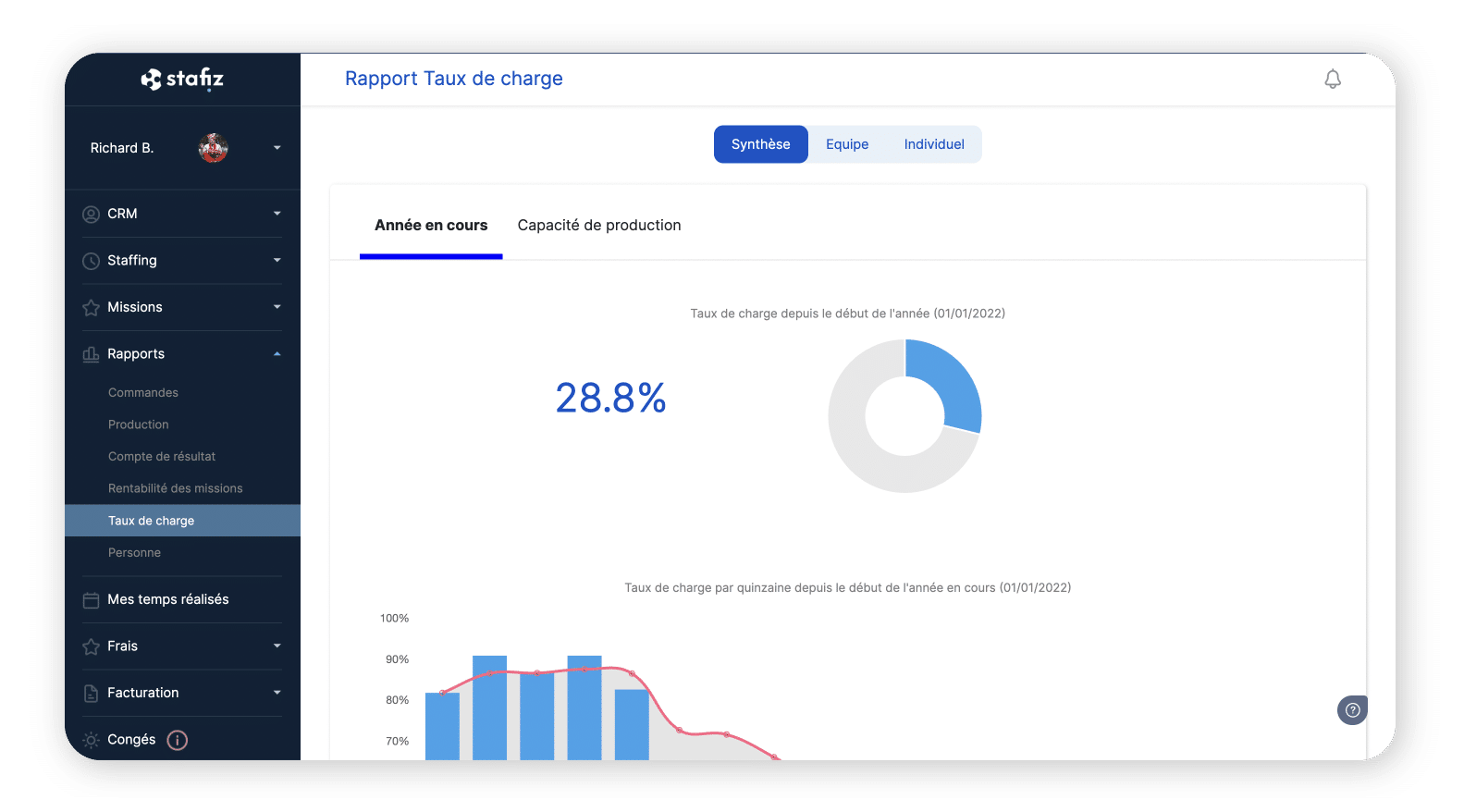
Task: Click the Congés info icon
Action: [x=178, y=740]
